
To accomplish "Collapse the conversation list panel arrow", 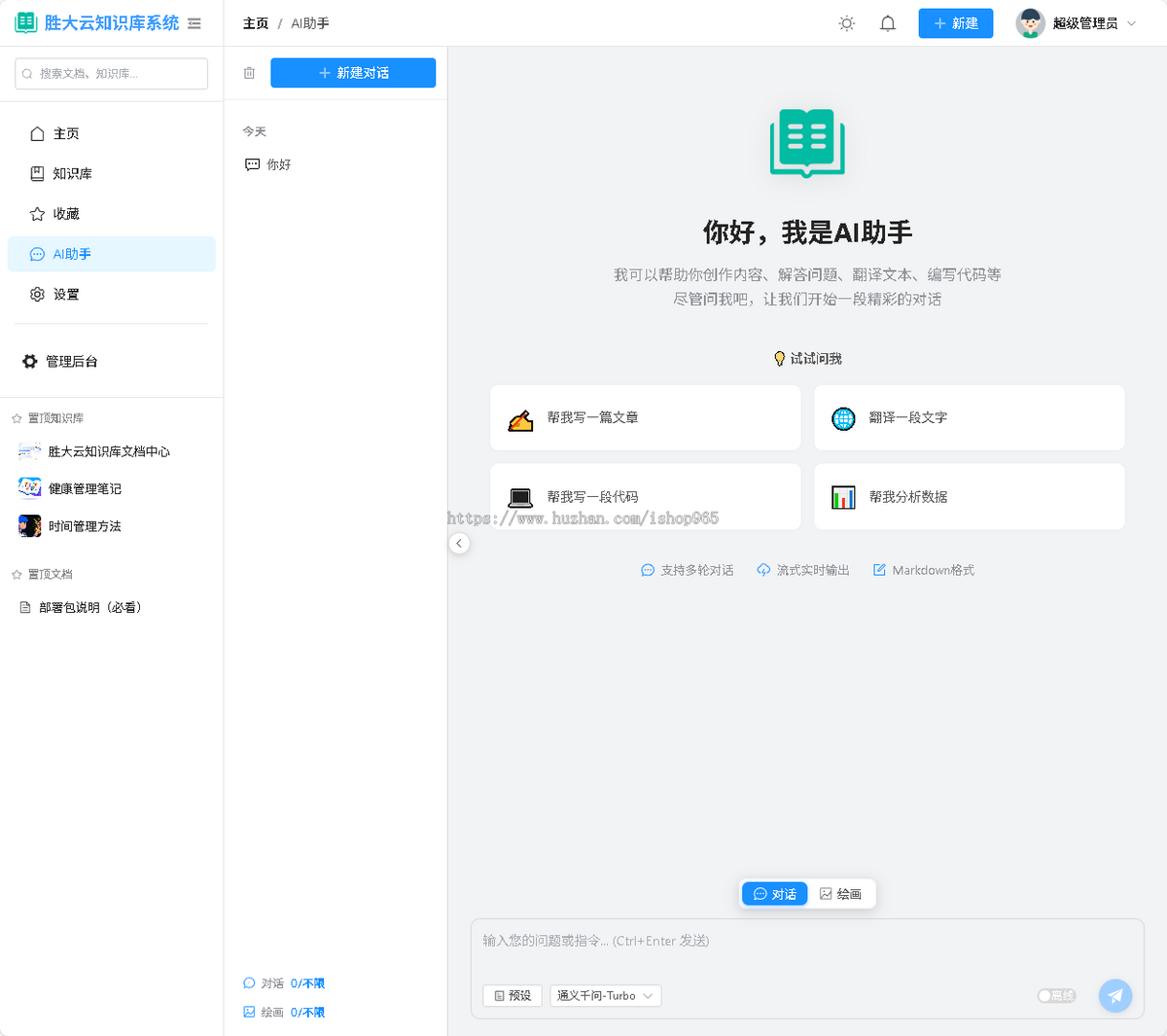I will pos(459,544).
